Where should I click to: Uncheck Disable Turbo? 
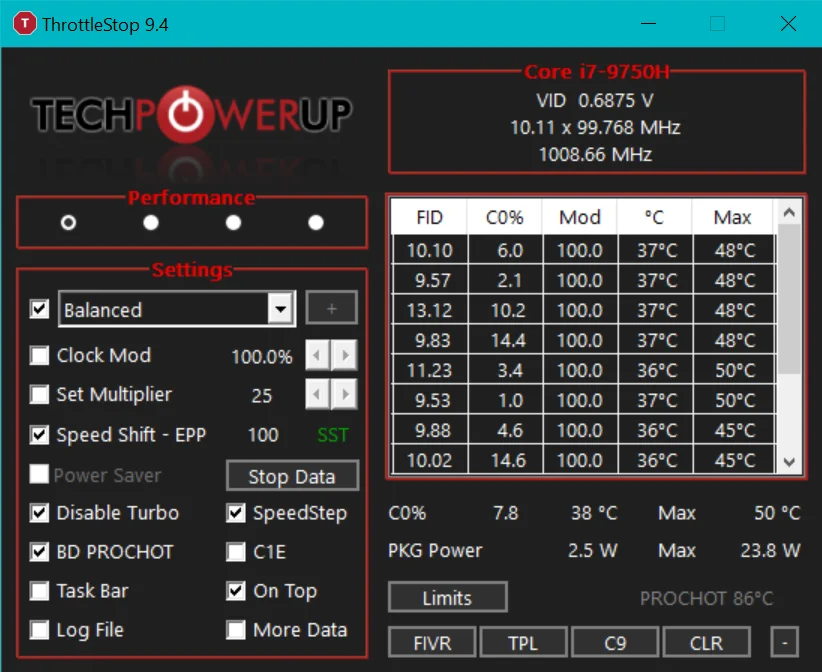[x=39, y=513]
